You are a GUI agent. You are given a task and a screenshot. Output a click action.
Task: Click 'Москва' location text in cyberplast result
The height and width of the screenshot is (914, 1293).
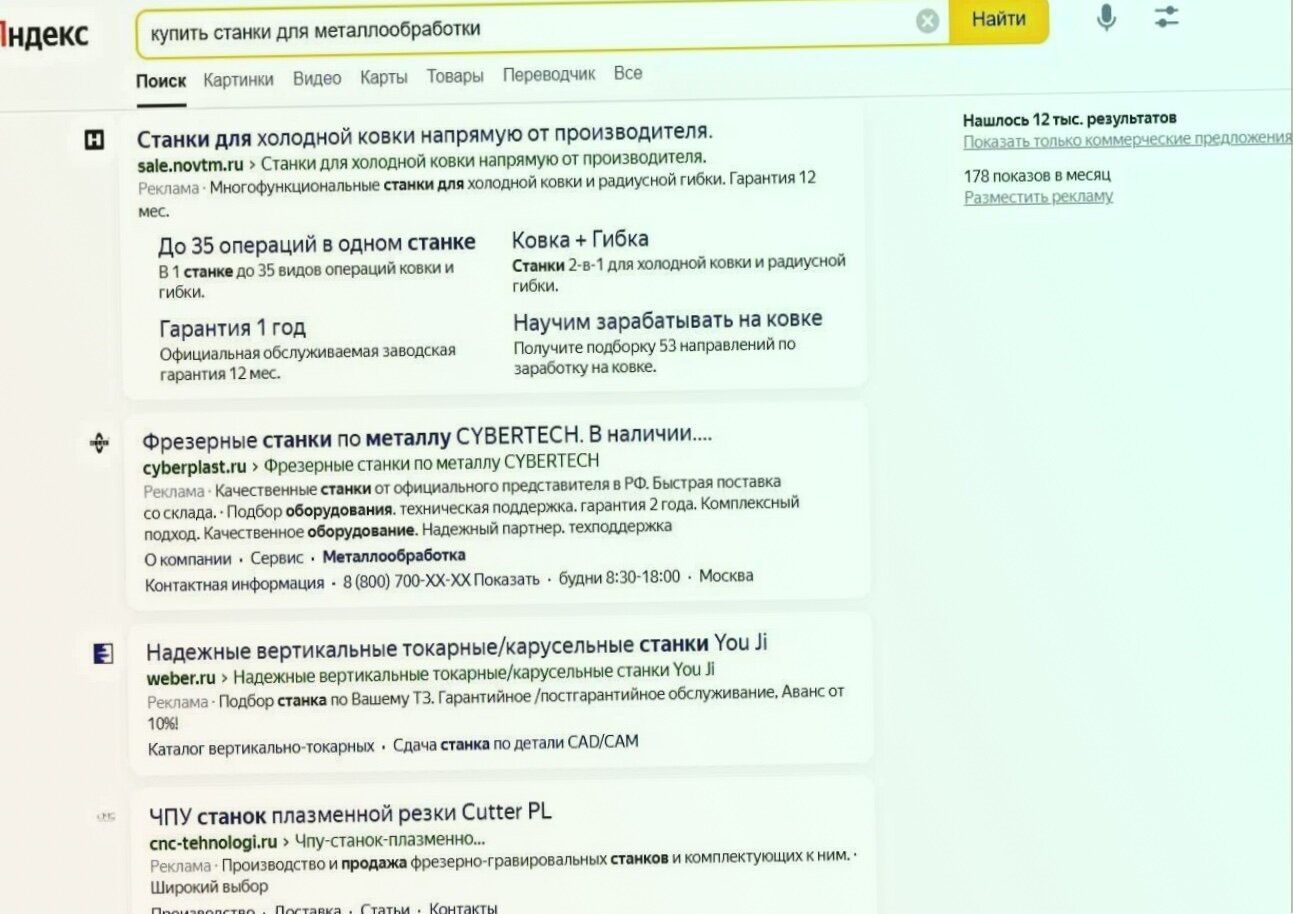point(726,576)
